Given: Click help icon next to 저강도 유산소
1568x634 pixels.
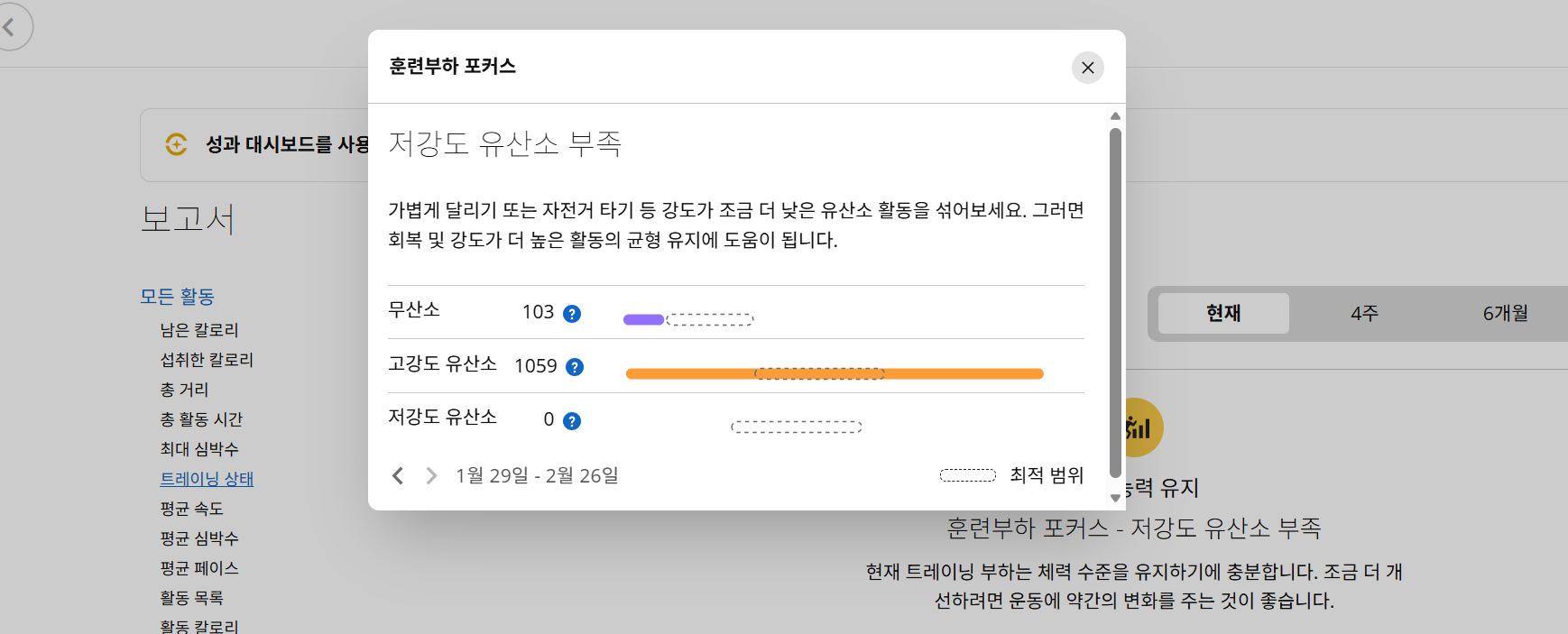Looking at the screenshot, I should [571, 421].
